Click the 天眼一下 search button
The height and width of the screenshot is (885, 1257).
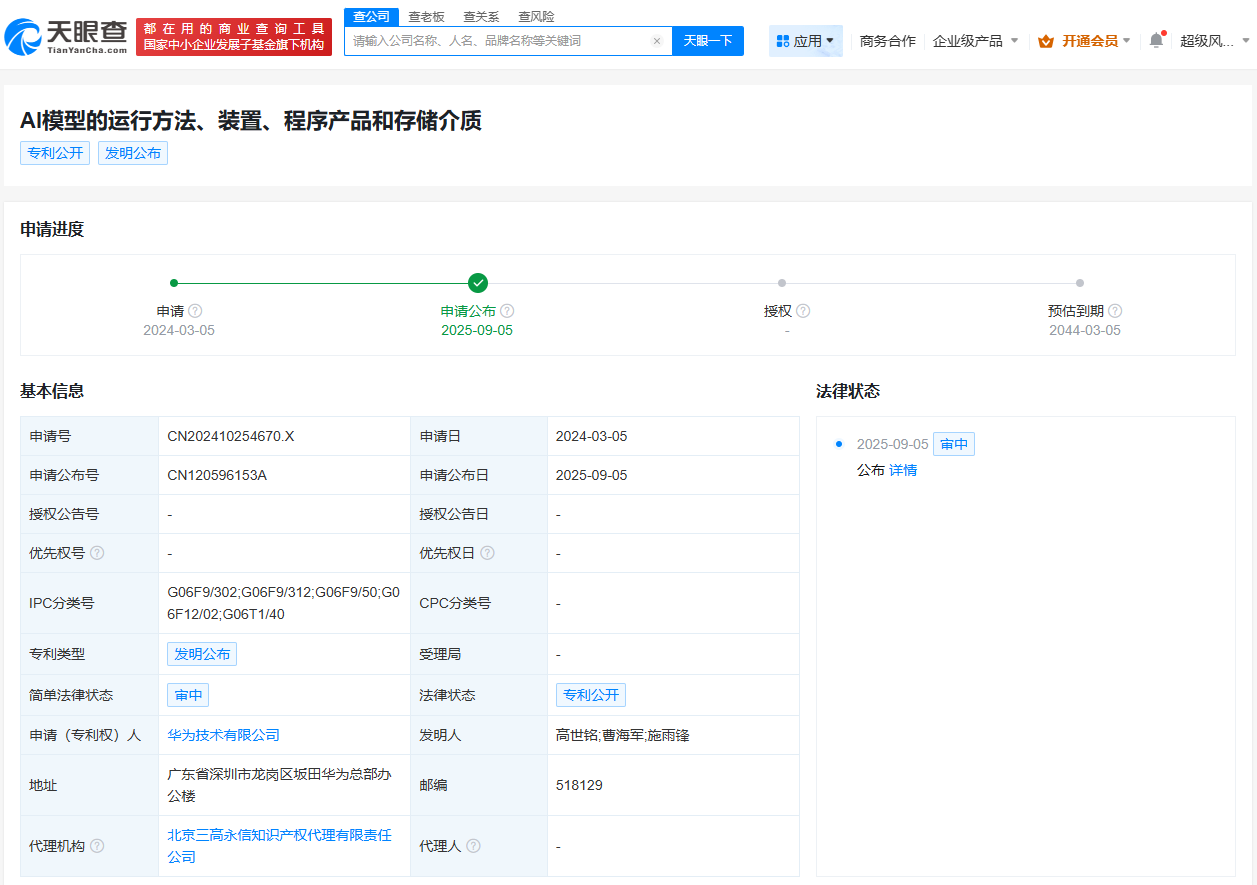pyautogui.click(x=708, y=40)
